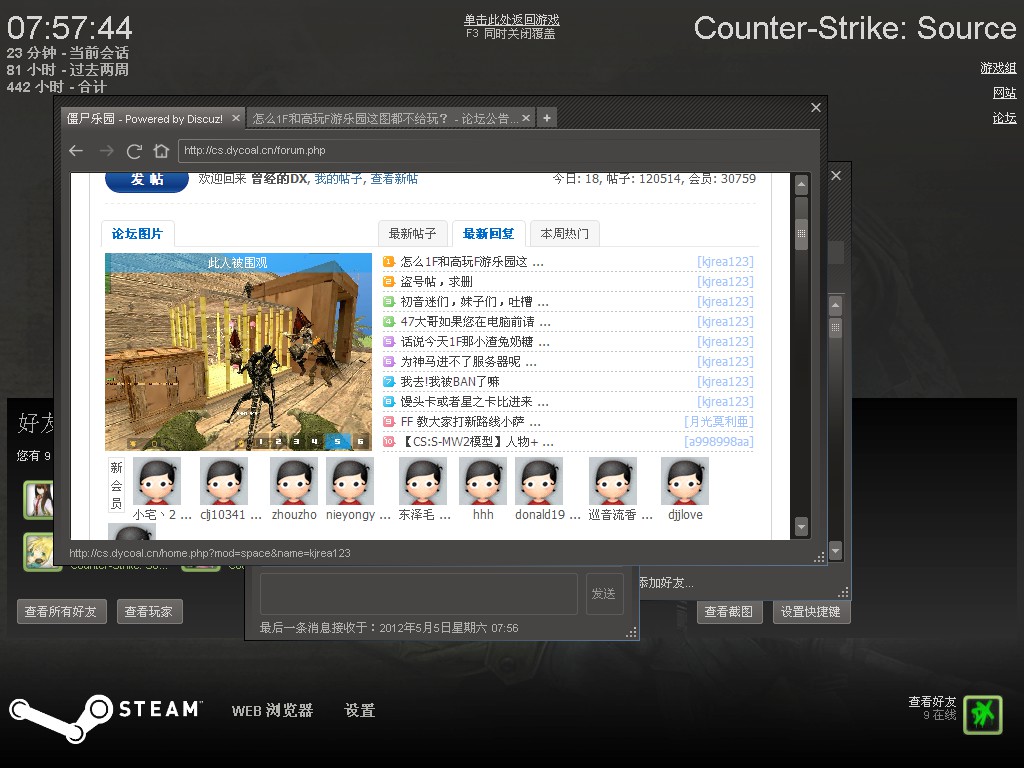Open the 网站 link

[x=1004, y=93]
